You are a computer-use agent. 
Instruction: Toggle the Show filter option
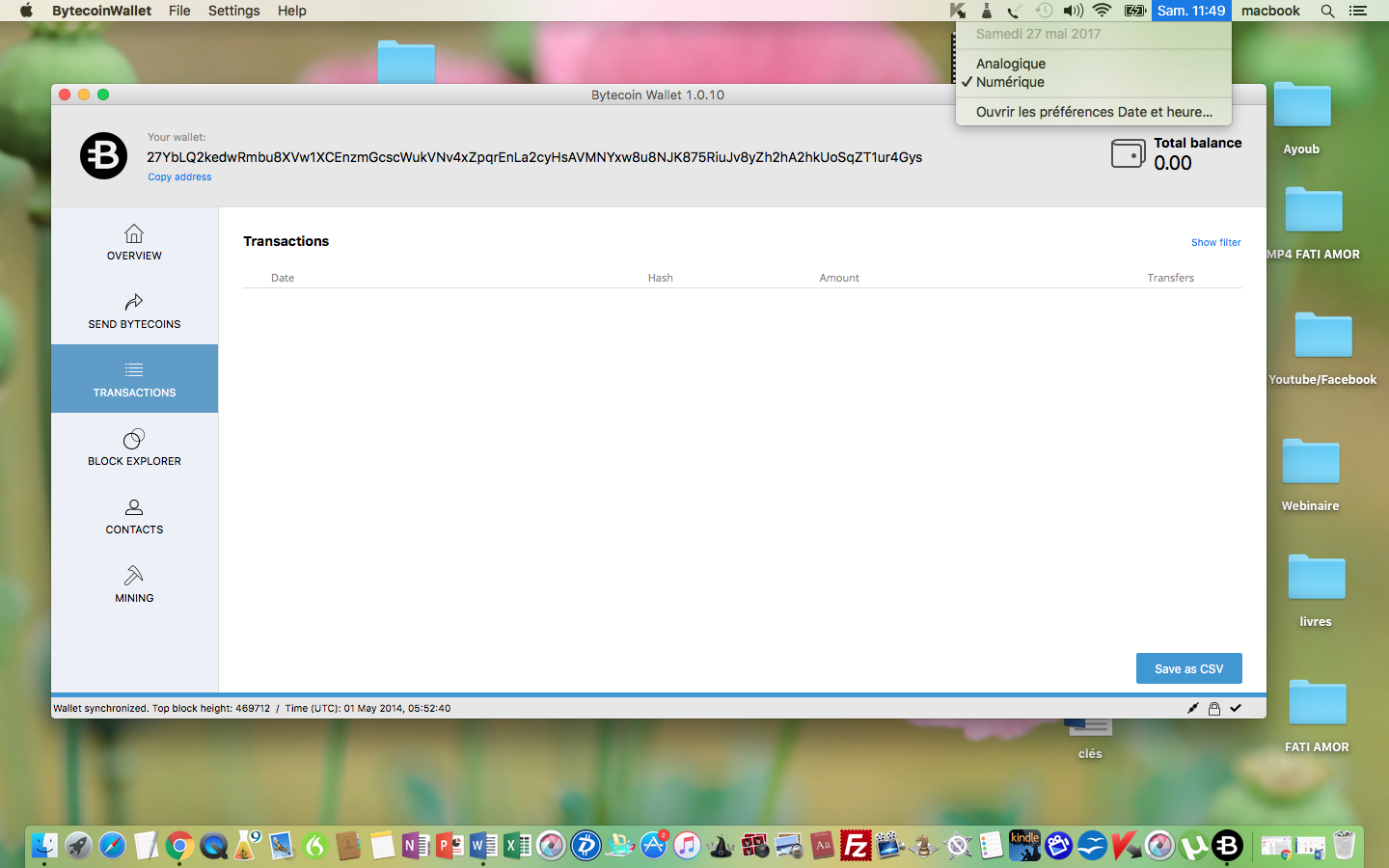click(x=1215, y=243)
